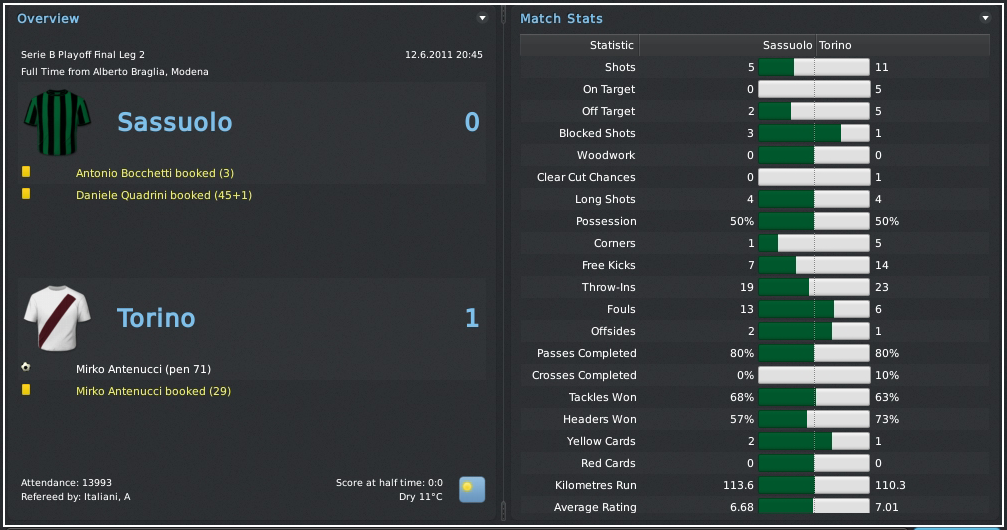Click the Sassuolo green striped kit icon

pyautogui.click(x=57, y=122)
